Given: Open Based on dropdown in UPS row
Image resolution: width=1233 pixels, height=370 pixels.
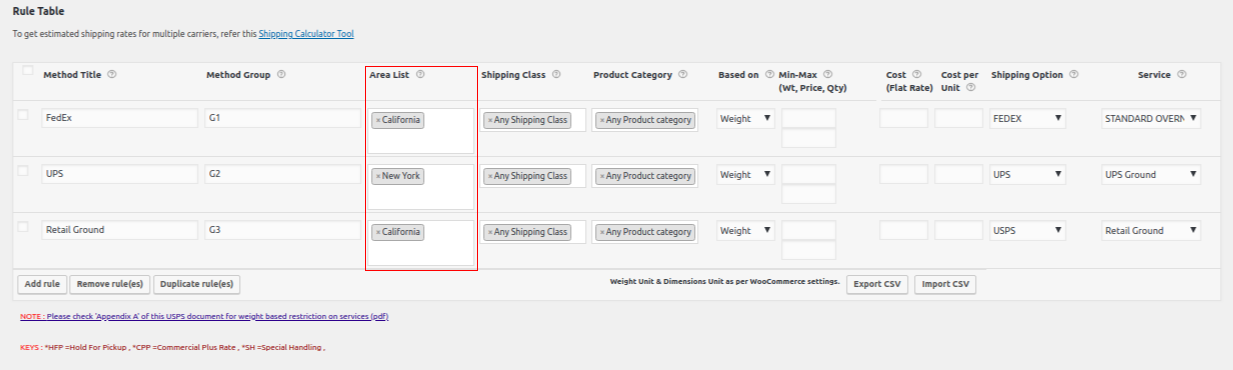Looking at the screenshot, I should pyautogui.click(x=746, y=174).
